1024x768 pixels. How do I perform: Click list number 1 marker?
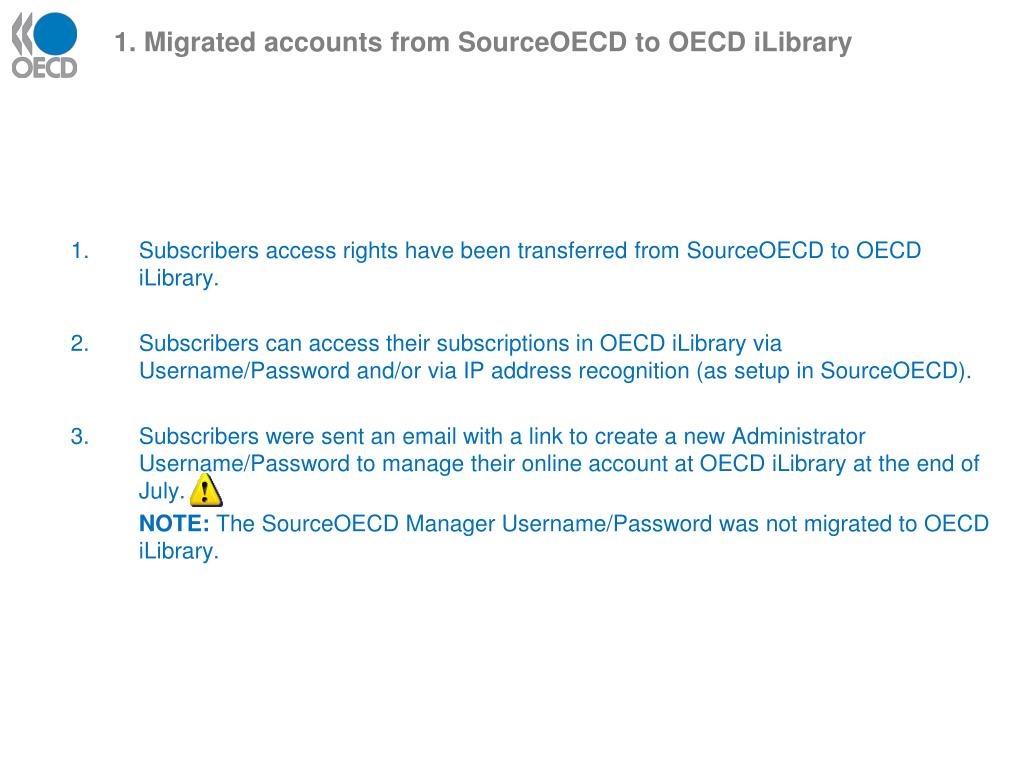pyautogui.click(x=80, y=250)
